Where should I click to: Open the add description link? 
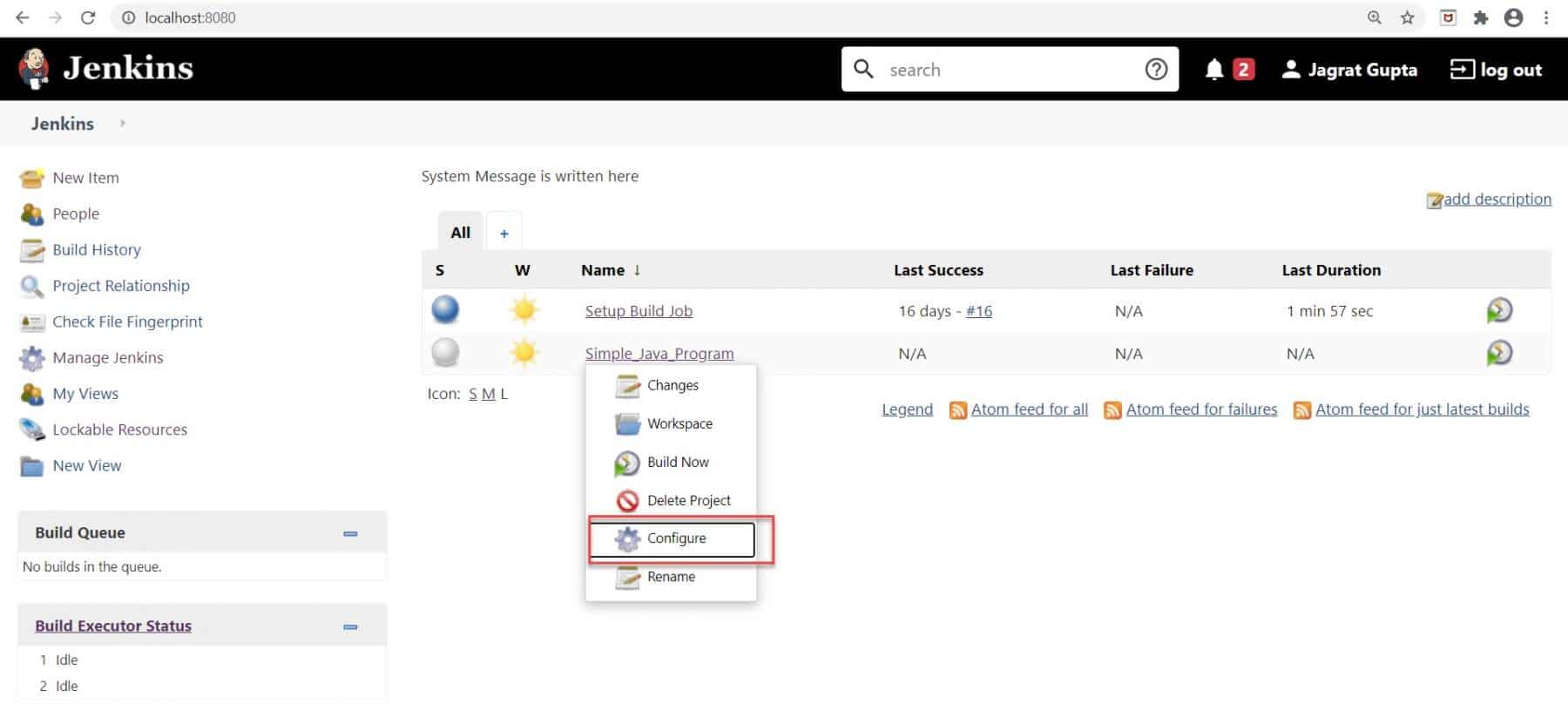coord(1496,200)
